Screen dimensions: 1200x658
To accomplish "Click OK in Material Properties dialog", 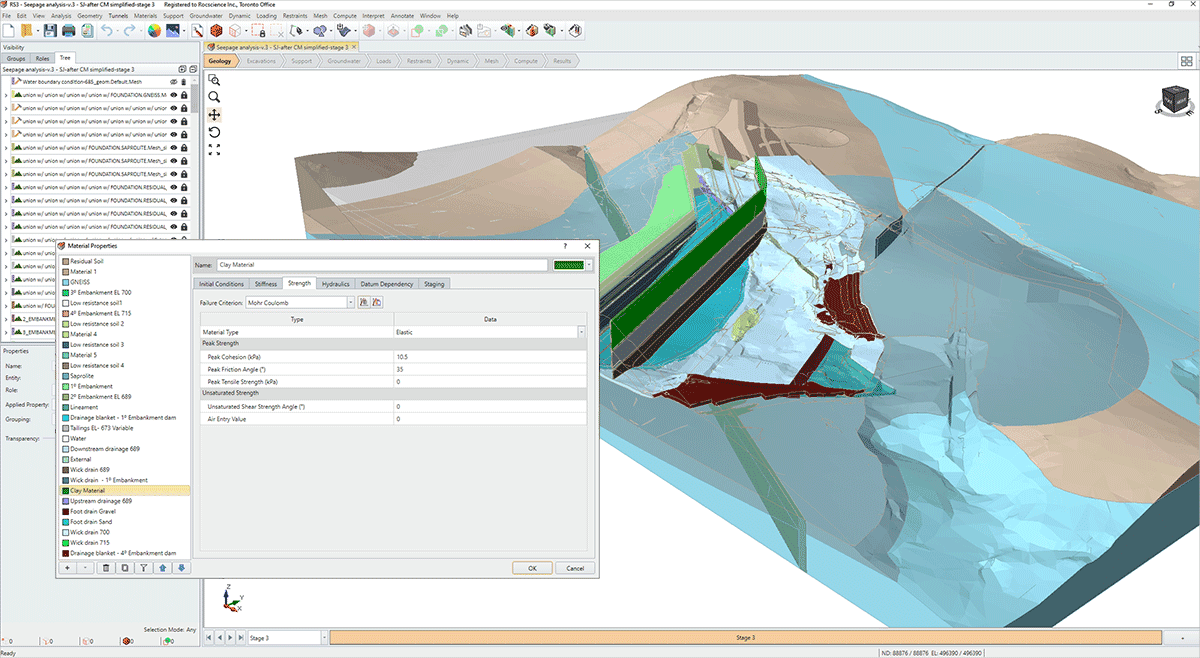I will pos(532,568).
